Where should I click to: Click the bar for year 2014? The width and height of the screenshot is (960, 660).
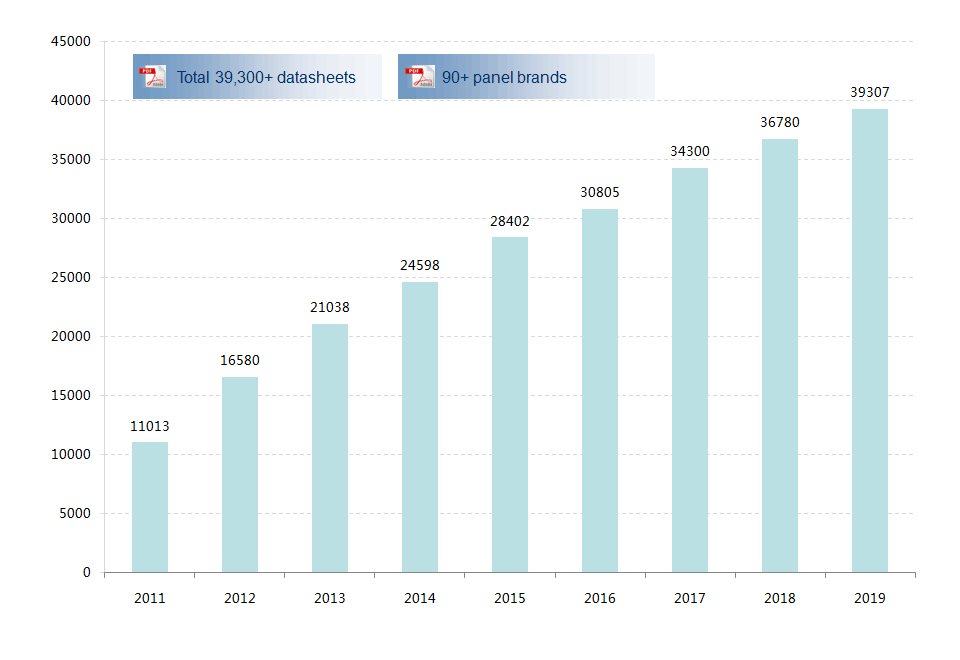point(420,427)
